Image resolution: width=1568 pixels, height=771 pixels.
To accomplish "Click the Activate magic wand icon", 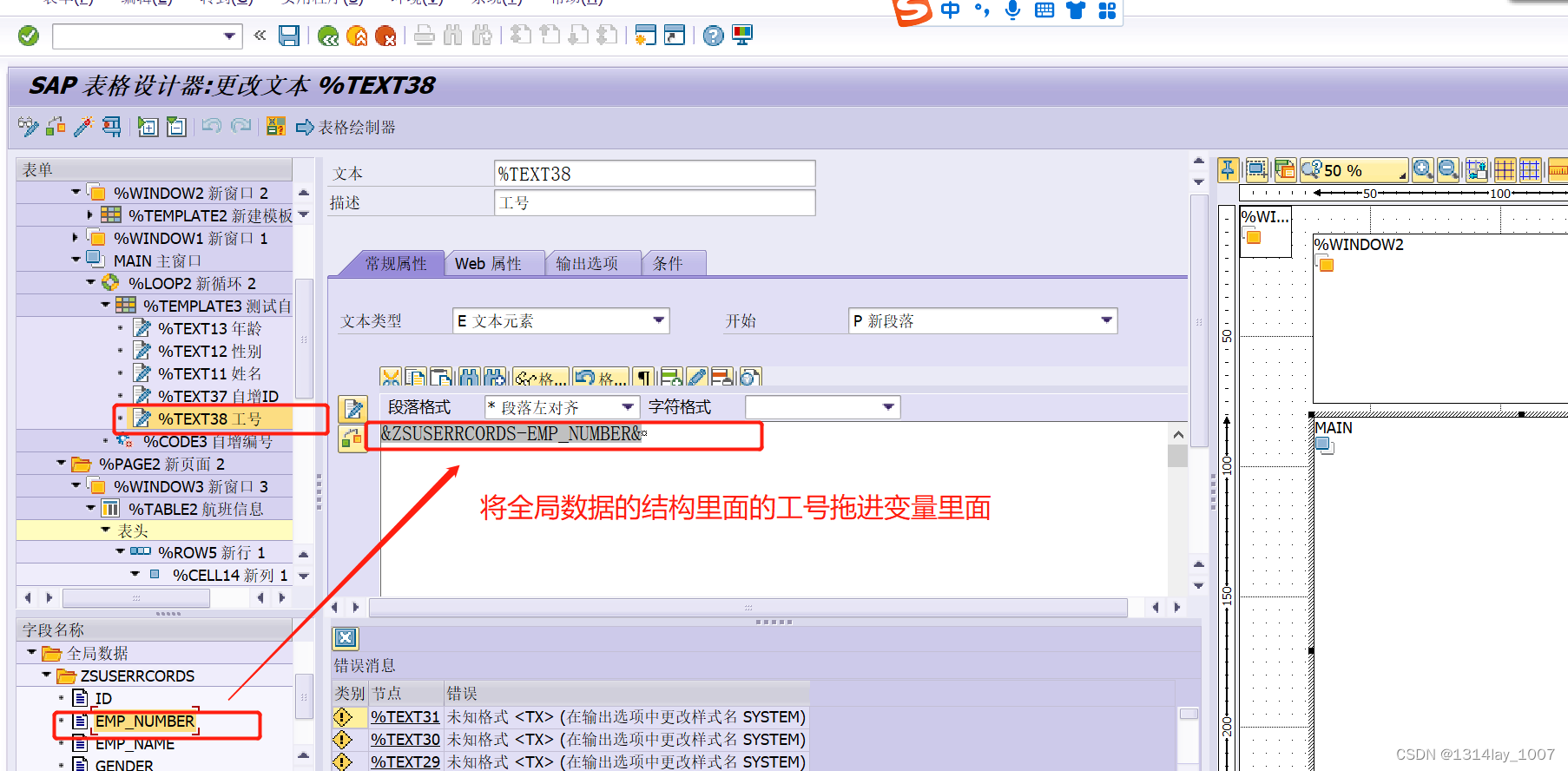I will click(x=83, y=127).
